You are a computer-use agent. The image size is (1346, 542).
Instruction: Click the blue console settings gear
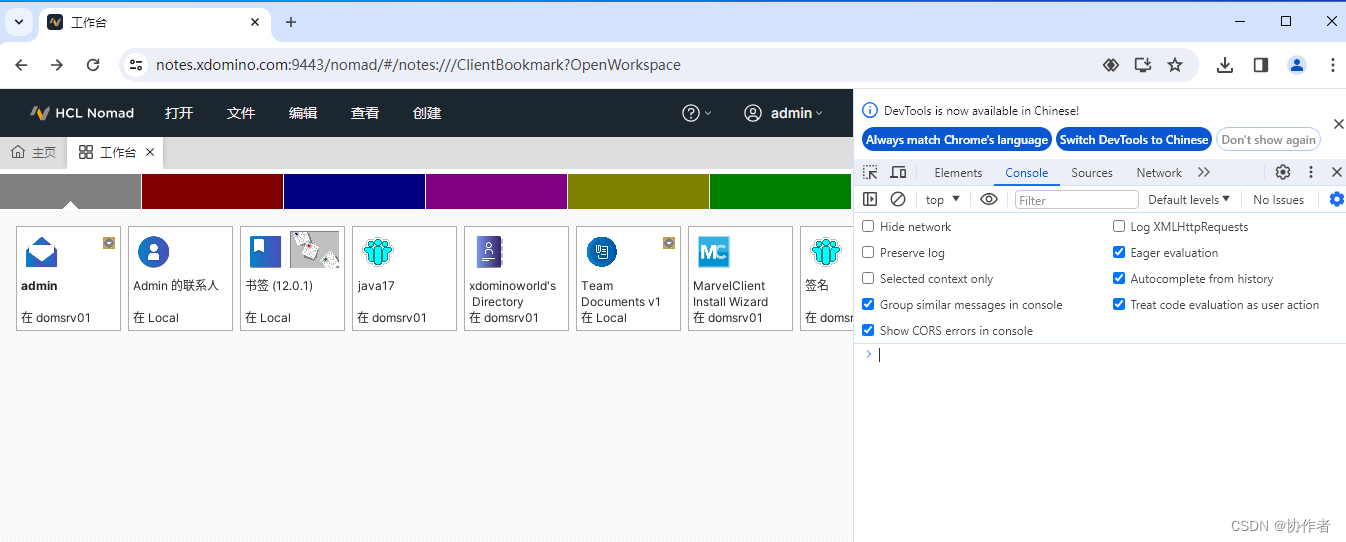coord(1337,199)
